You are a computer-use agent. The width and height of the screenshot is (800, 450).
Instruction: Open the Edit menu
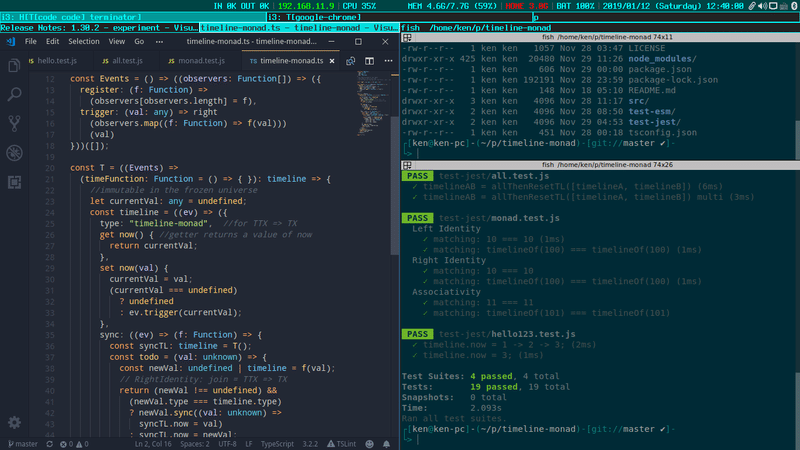pyautogui.click(x=53, y=41)
